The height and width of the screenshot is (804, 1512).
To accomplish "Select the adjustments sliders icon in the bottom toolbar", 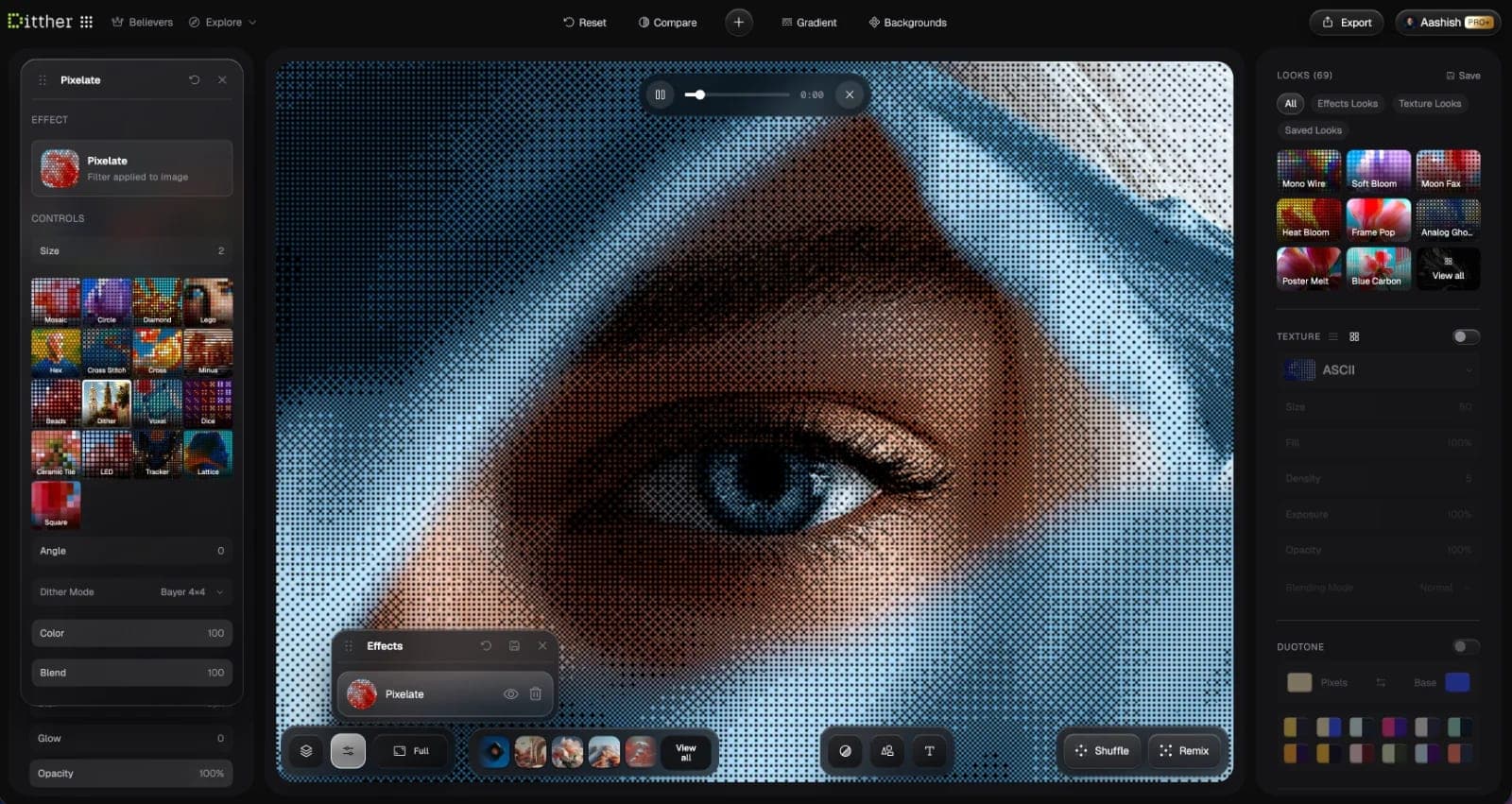I will click(348, 751).
